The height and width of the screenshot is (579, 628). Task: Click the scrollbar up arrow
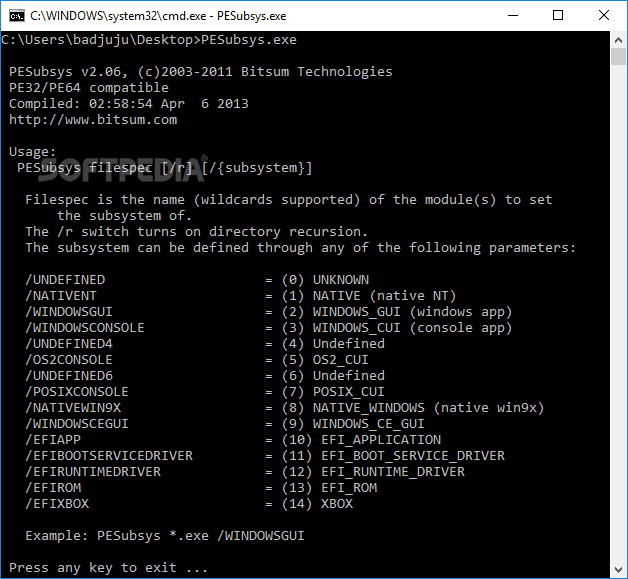618,40
